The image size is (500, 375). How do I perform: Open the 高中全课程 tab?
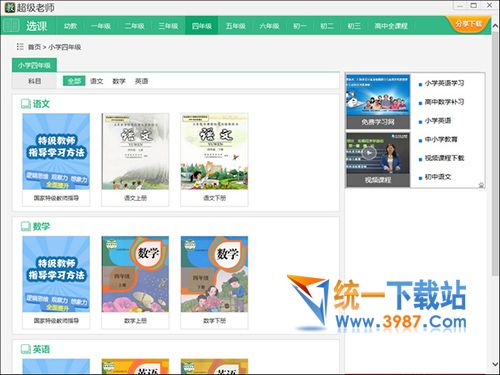pyautogui.click(x=391, y=26)
